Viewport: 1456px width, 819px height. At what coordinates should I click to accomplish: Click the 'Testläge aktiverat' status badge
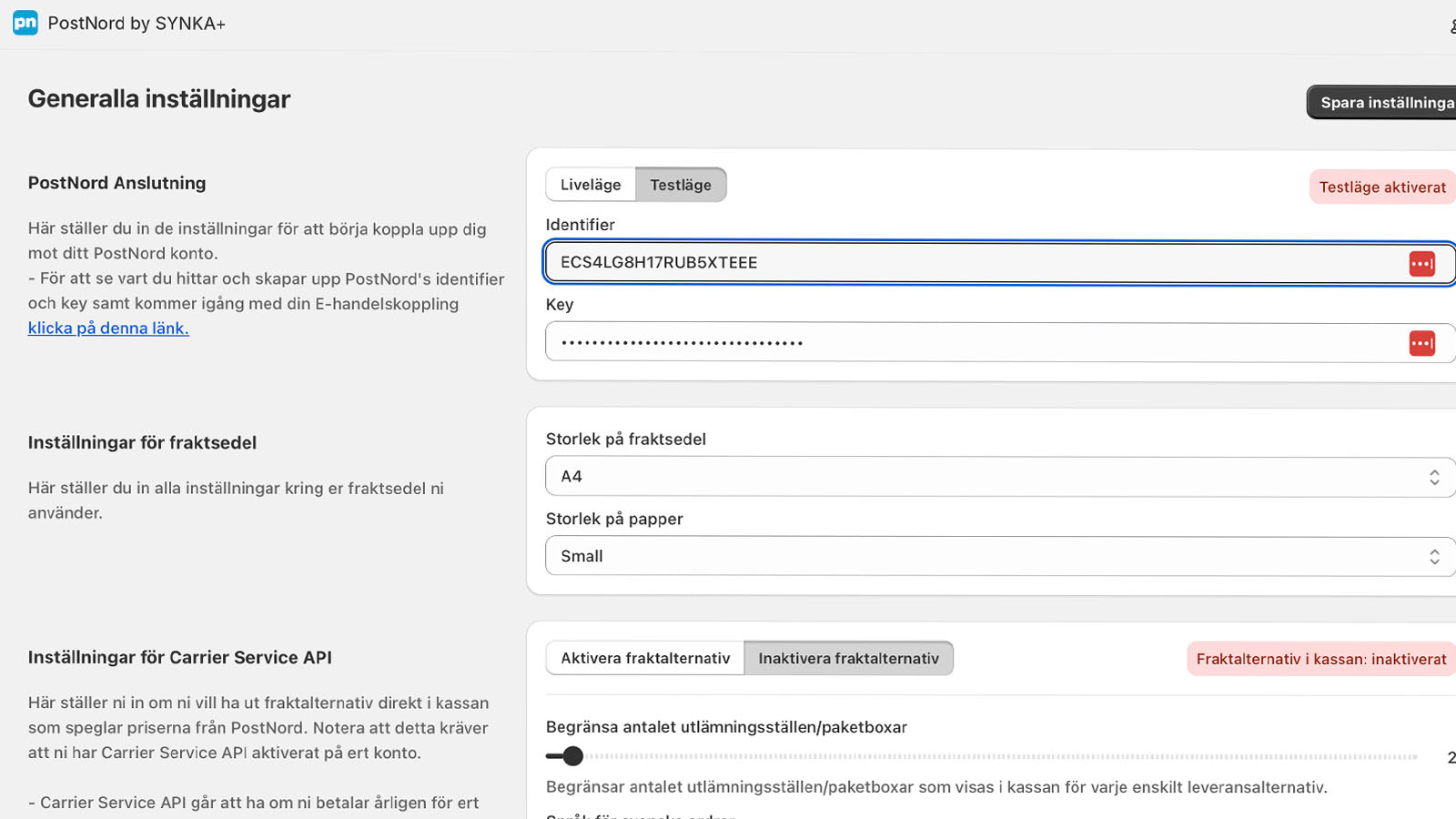coord(1382,187)
